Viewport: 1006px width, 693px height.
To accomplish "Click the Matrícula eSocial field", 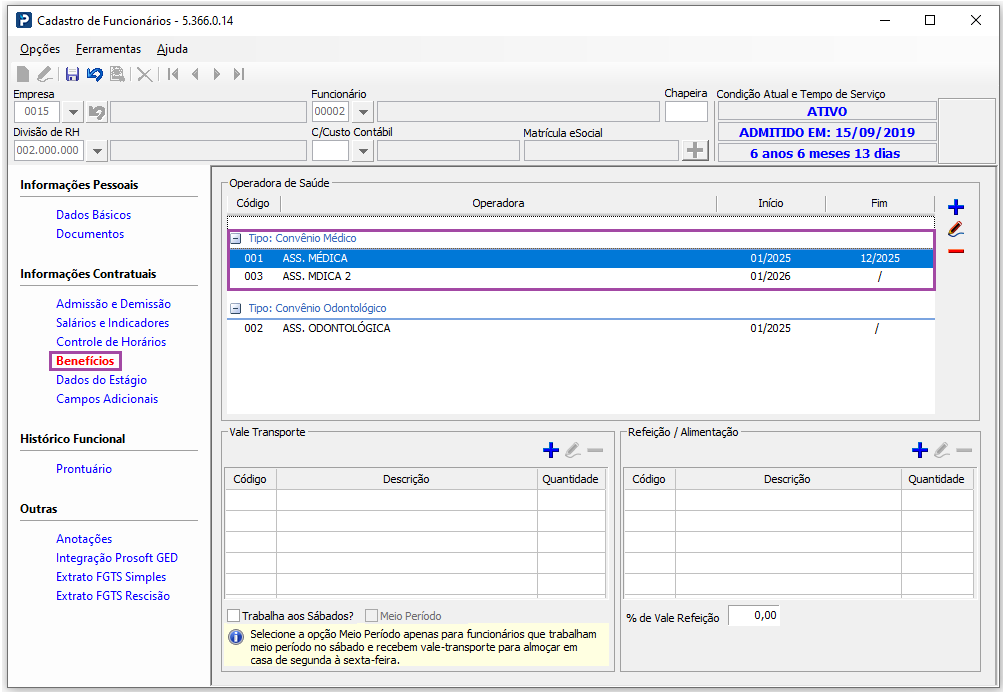I will pos(601,151).
